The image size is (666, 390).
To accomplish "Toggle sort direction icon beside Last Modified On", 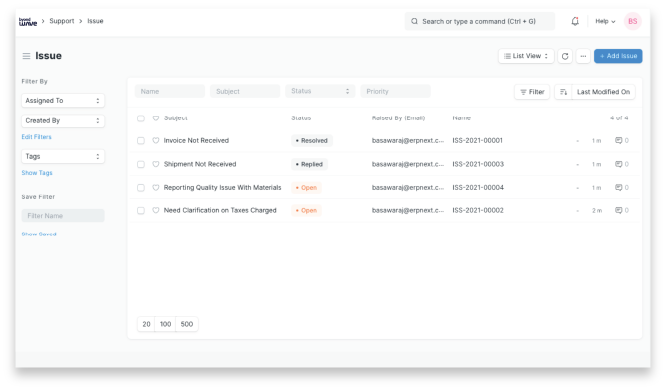I will [x=563, y=92].
